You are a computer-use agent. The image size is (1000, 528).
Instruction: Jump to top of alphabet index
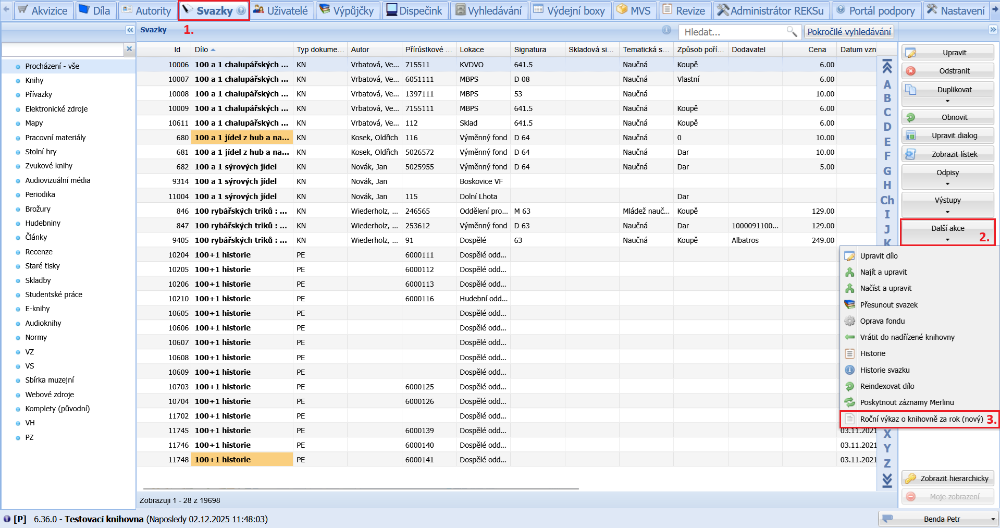[x=886, y=67]
